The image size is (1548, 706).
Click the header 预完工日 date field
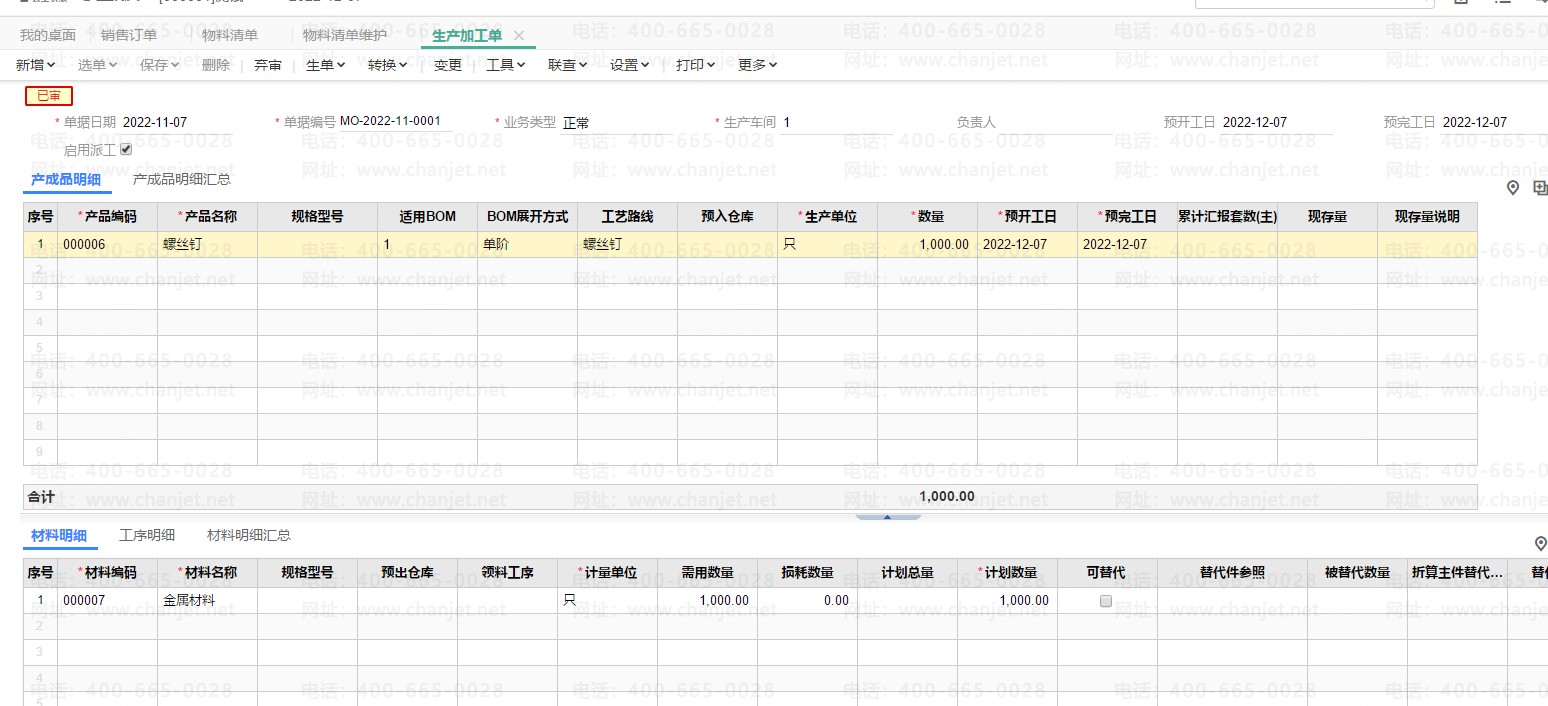[x=1492, y=122]
